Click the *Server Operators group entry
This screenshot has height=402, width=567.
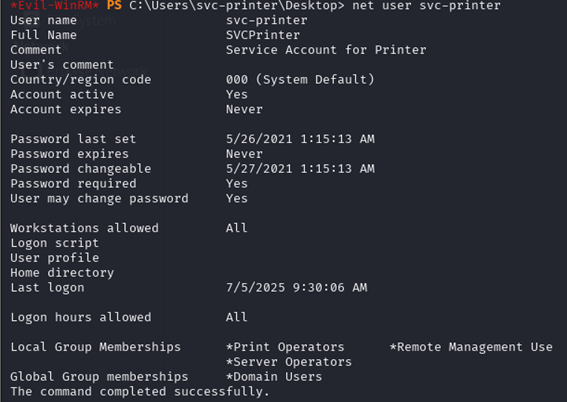pos(289,362)
